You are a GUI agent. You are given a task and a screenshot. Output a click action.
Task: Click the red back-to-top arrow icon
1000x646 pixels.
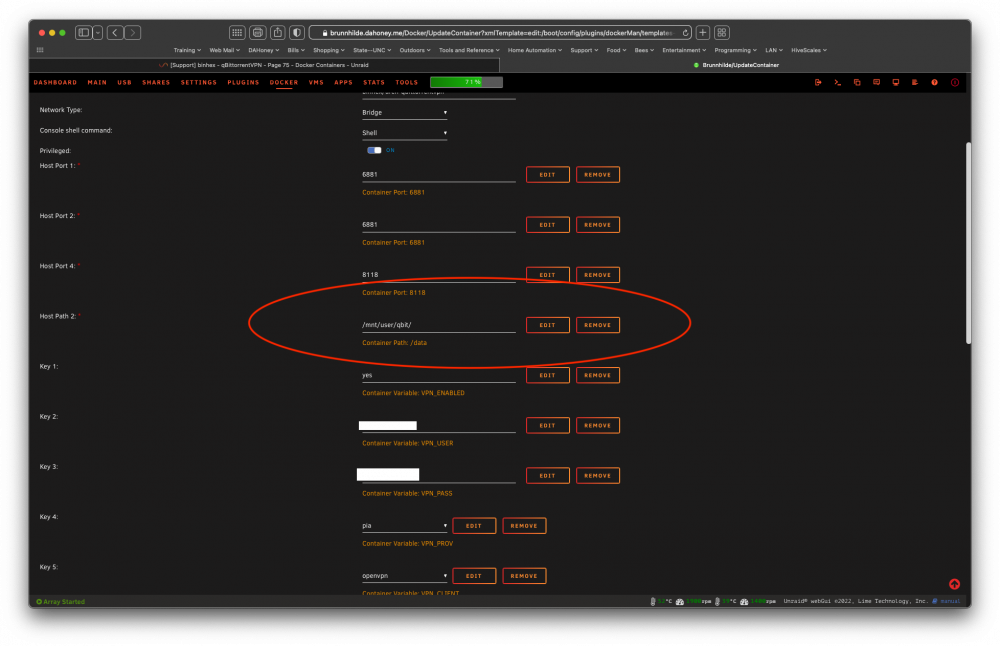tap(954, 584)
